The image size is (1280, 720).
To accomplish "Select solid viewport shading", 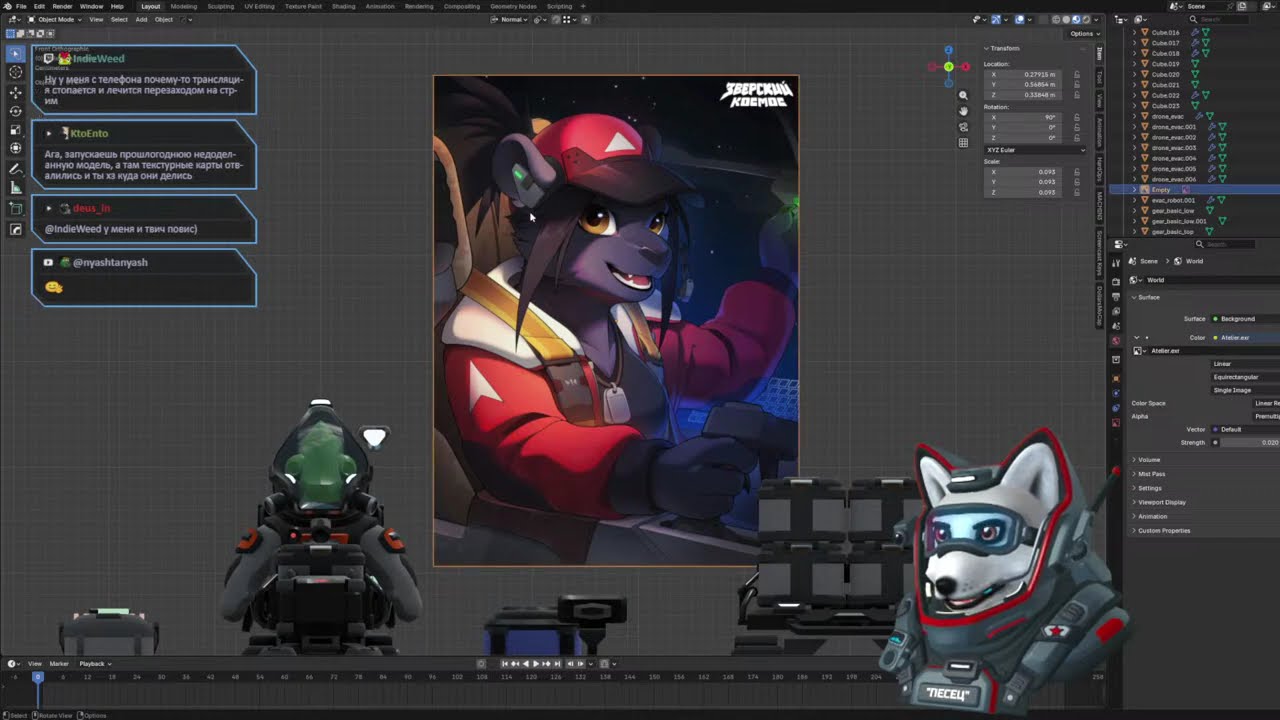I will coord(1067,19).
